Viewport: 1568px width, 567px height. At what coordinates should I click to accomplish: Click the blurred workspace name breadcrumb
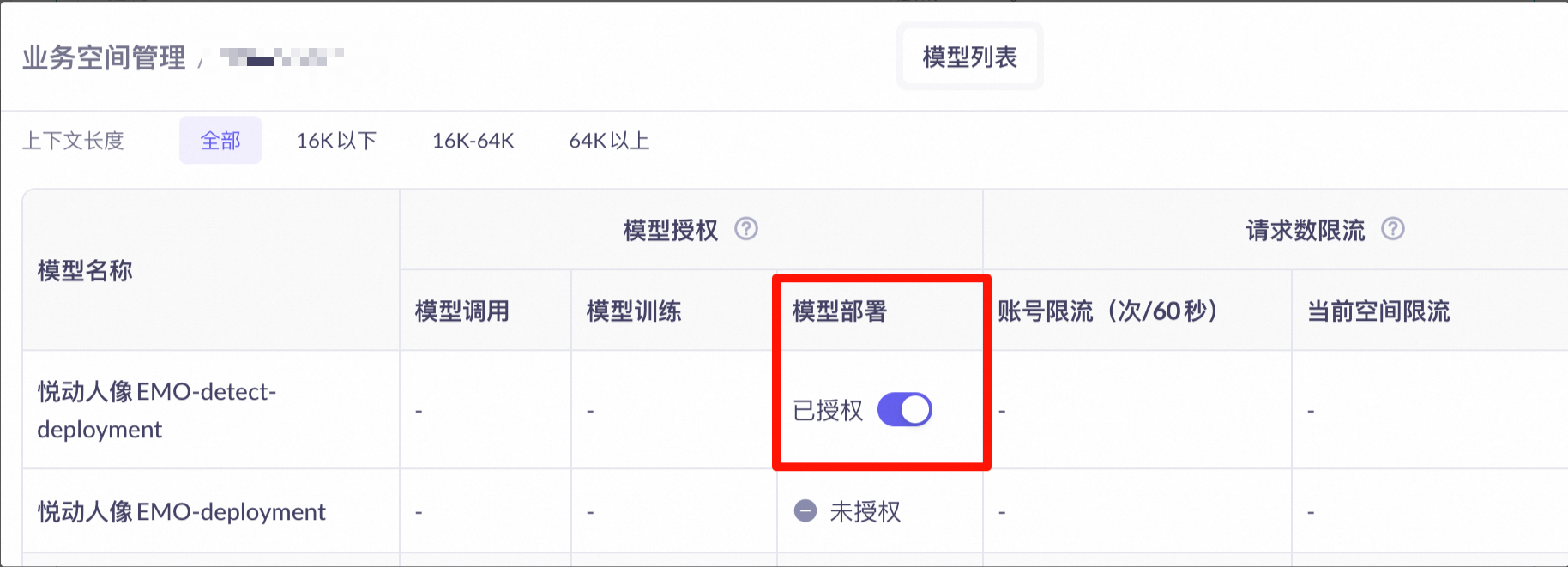(x=281, y=57)
